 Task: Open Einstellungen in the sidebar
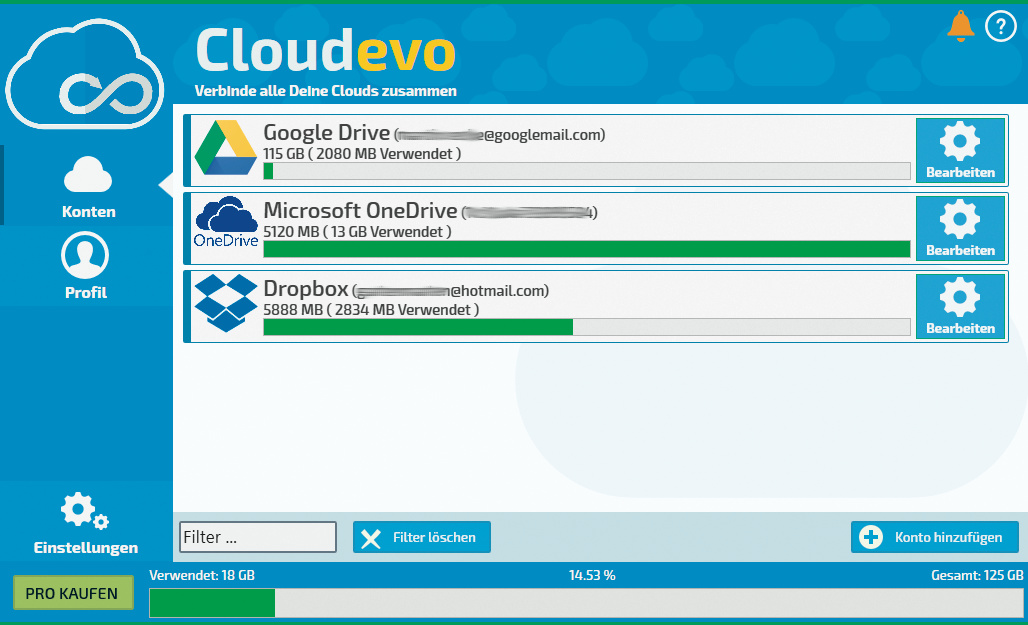click(x=86, y=523)
